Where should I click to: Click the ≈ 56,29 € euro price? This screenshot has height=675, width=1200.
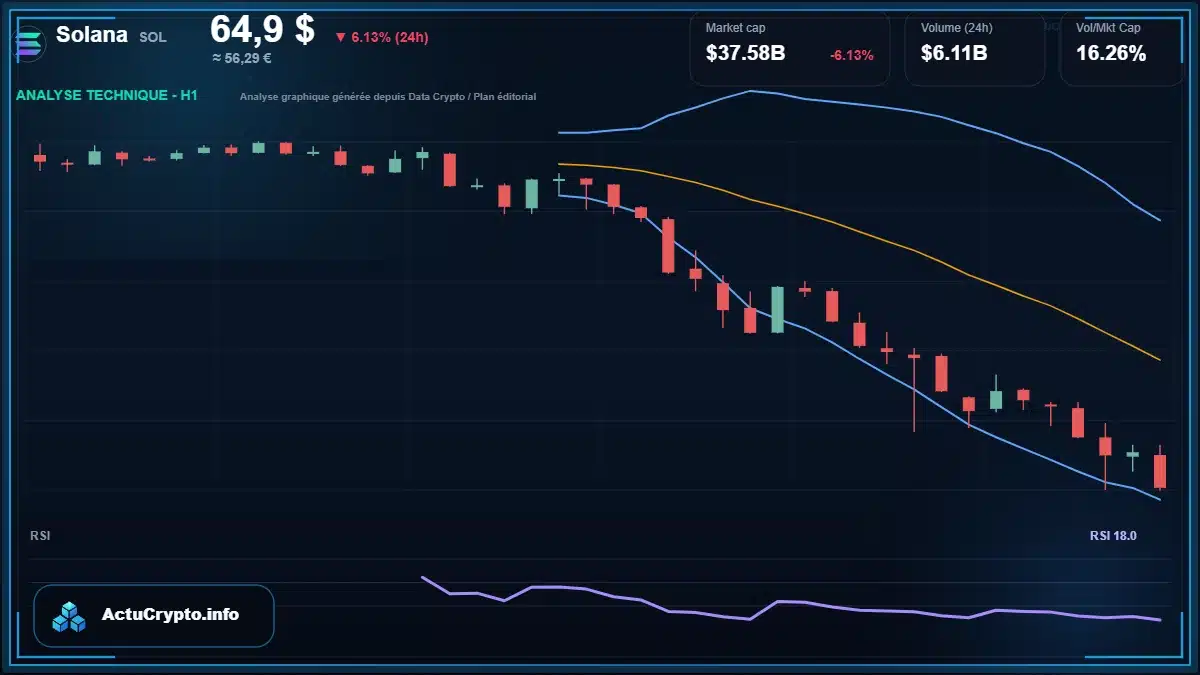point(241,58)
